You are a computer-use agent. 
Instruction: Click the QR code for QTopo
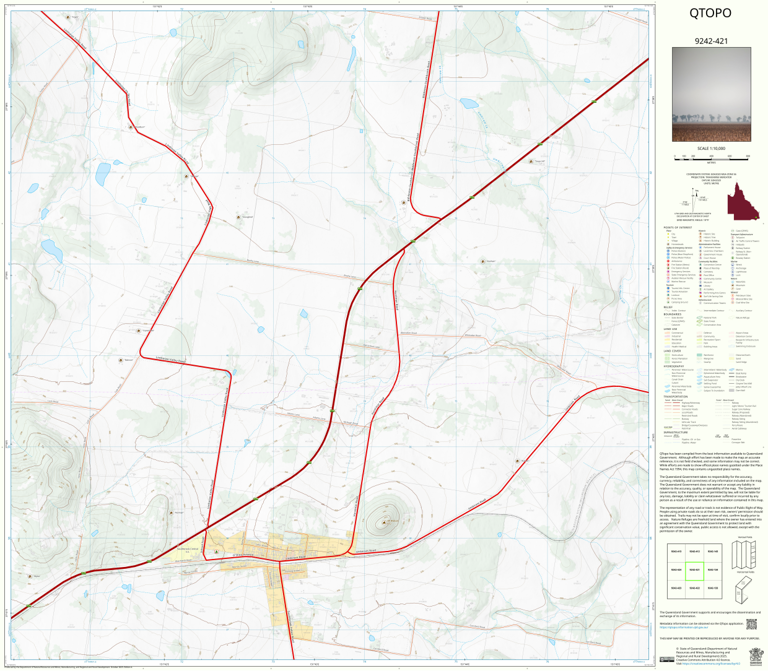pos(751,624)
